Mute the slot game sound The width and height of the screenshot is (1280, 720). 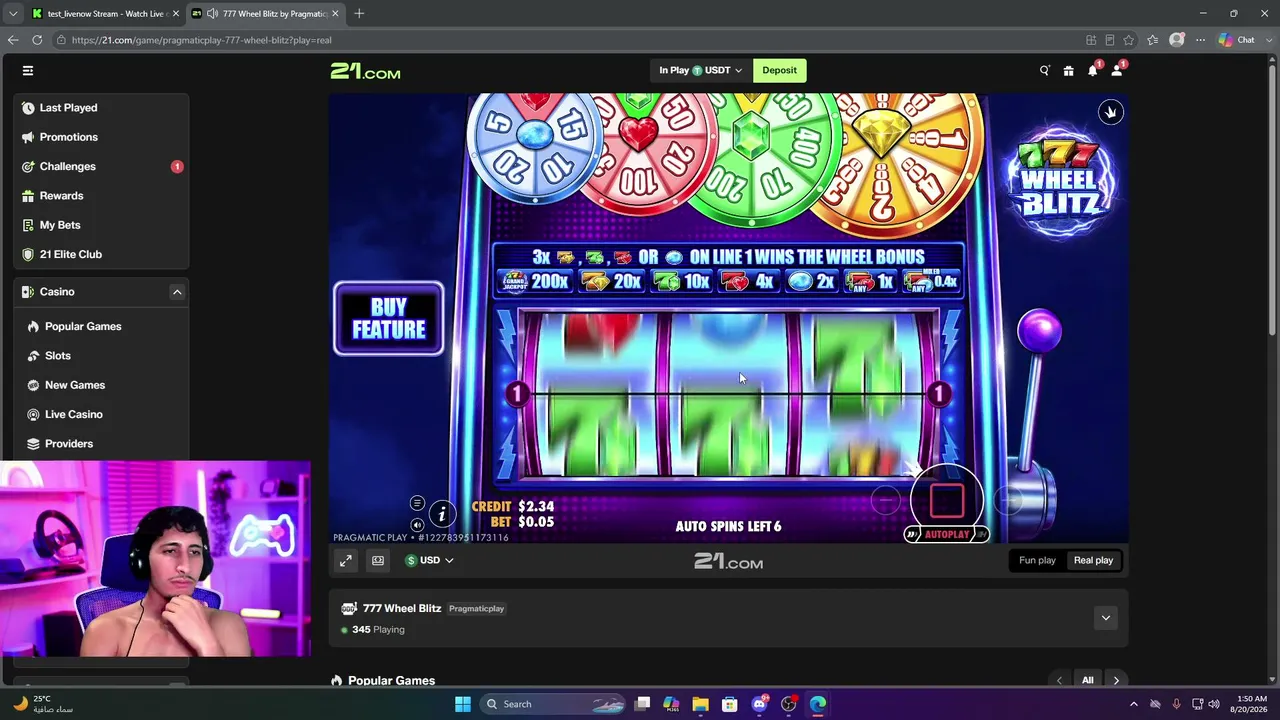pos(417,525)
